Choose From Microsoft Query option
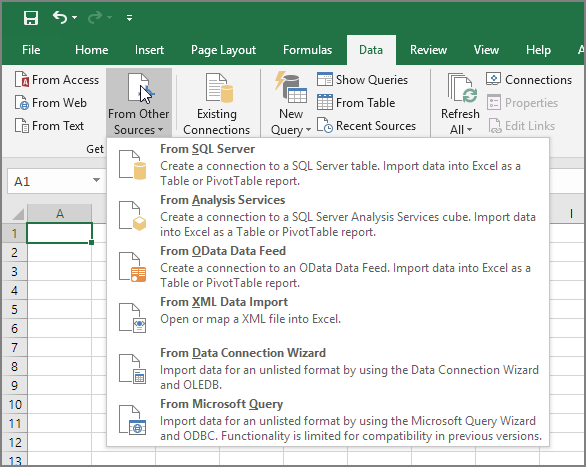 click(327, 420)
